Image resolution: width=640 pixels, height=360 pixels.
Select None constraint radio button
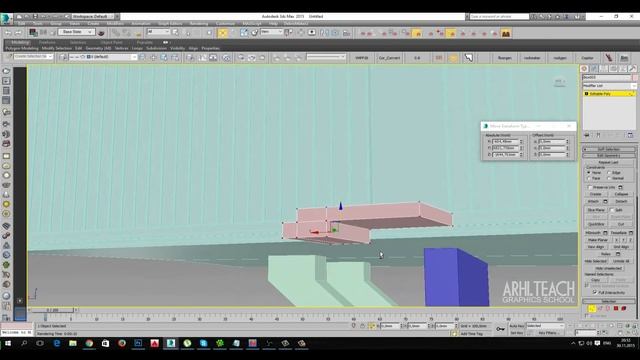(589, 173)
